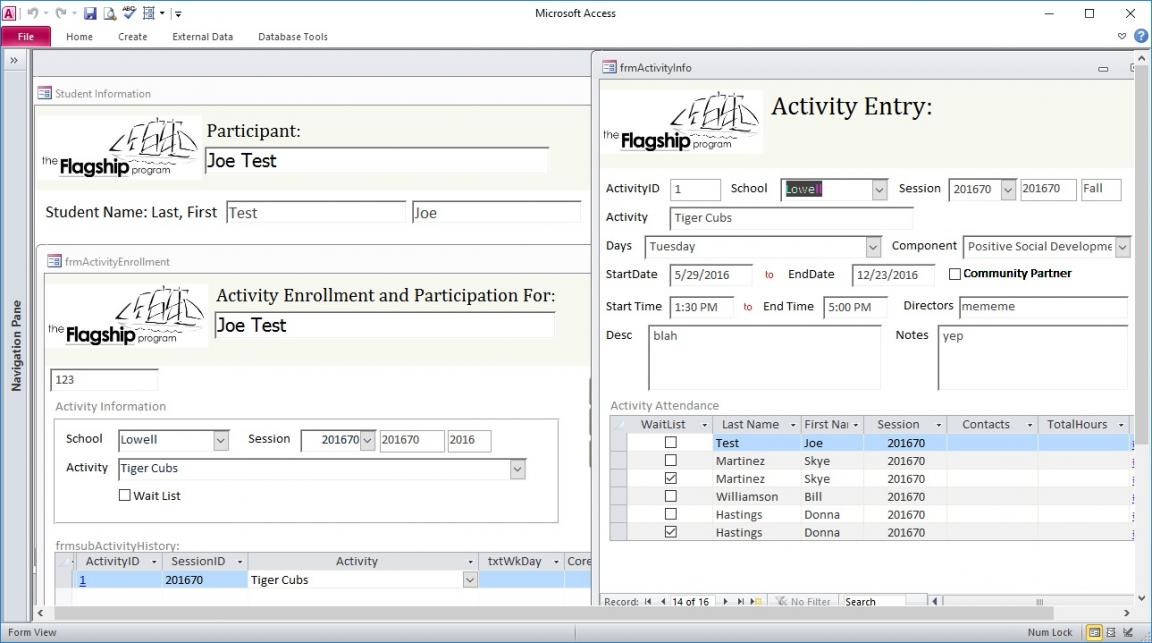Follow ActivityID link 1 in history subform

[82, 580]
